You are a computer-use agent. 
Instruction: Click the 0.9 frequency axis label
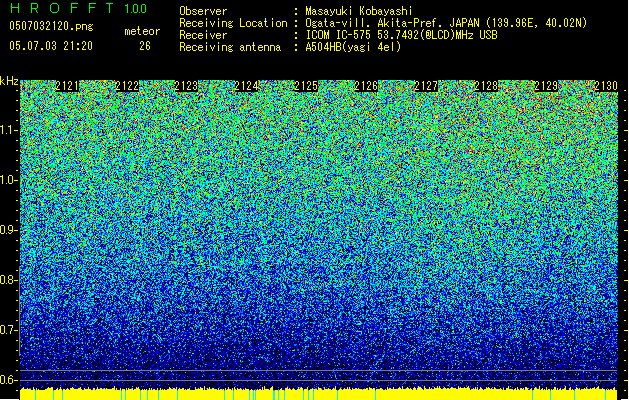[9, 230]
